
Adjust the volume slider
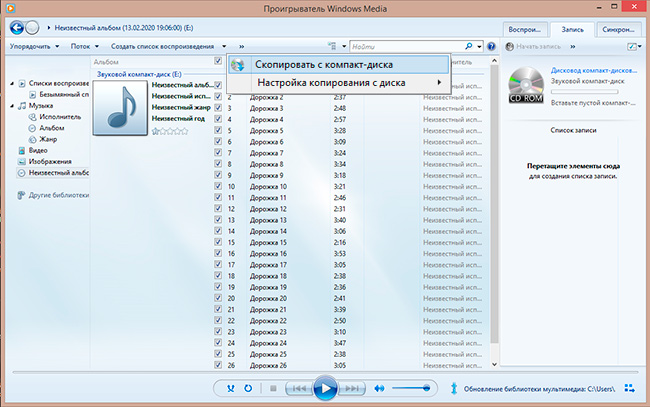coord(410,388)
